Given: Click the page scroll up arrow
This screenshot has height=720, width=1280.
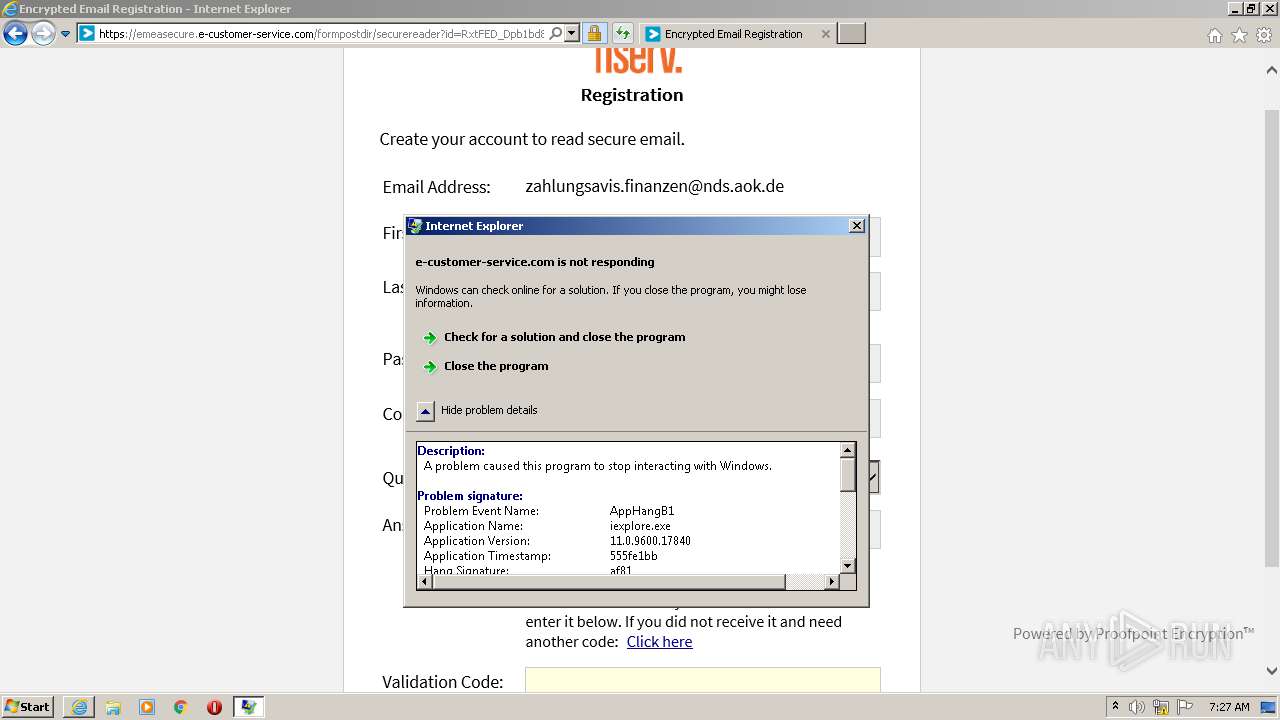Looking at the screenshot, I should point(1272,70).
